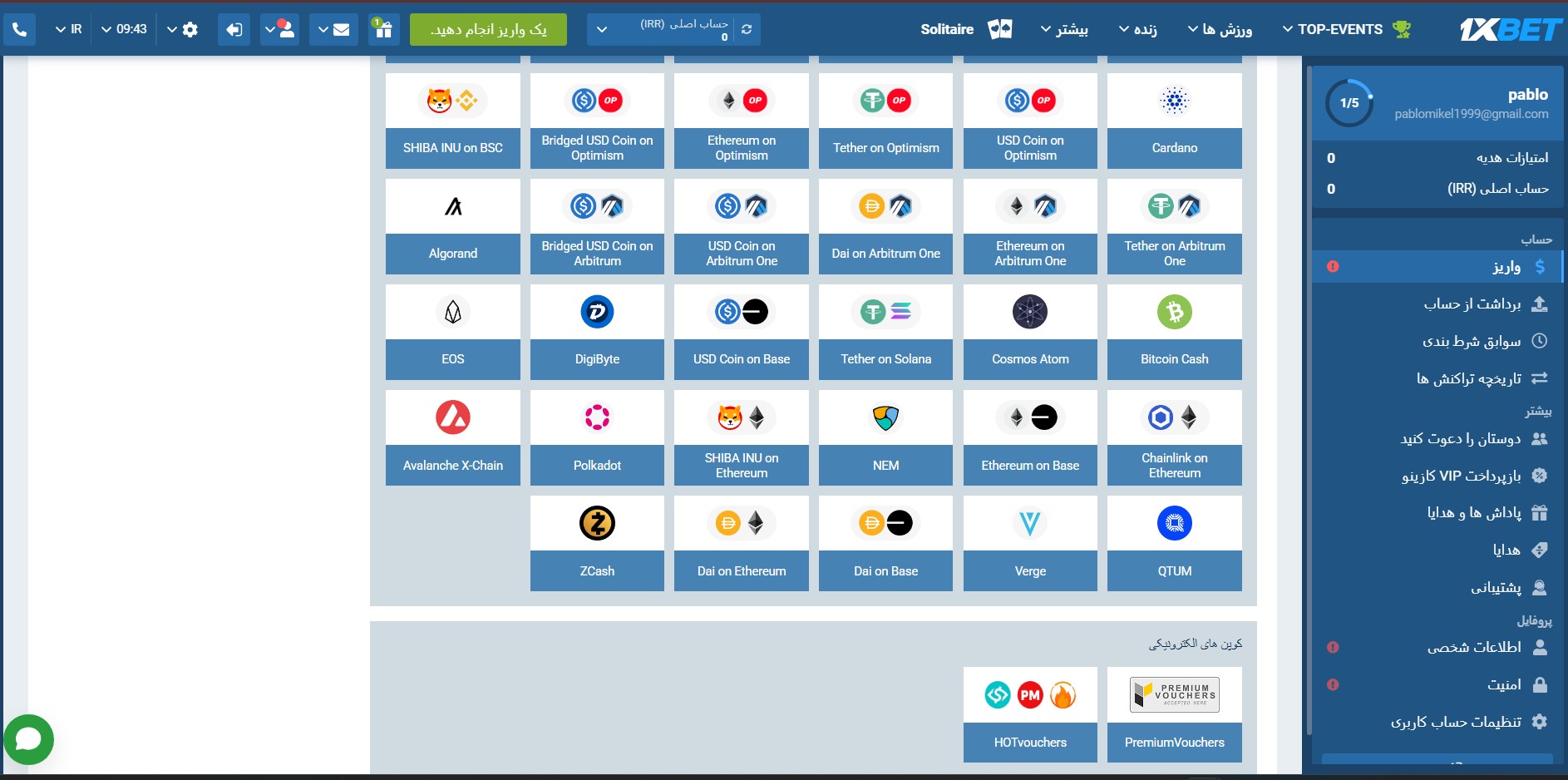Image resolution: width=1568 pixels, height=780 pixels.
Task: Select Chainlink on Ethereum
Action: [x=1175, y=437]
